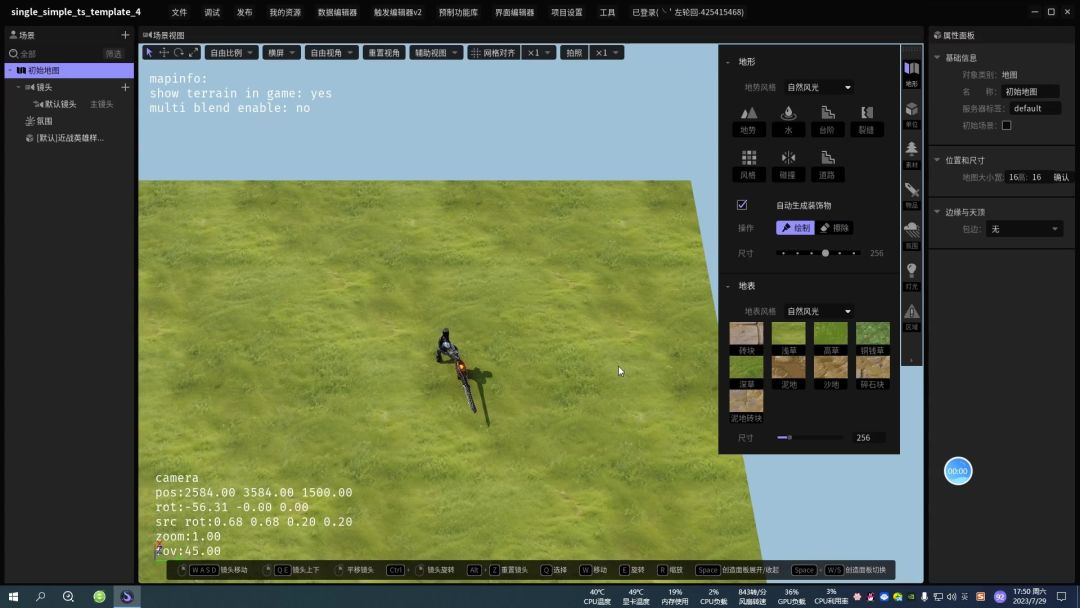
Task: Choose the 道路 (road) terrain tool
Action: coord(827,163)
